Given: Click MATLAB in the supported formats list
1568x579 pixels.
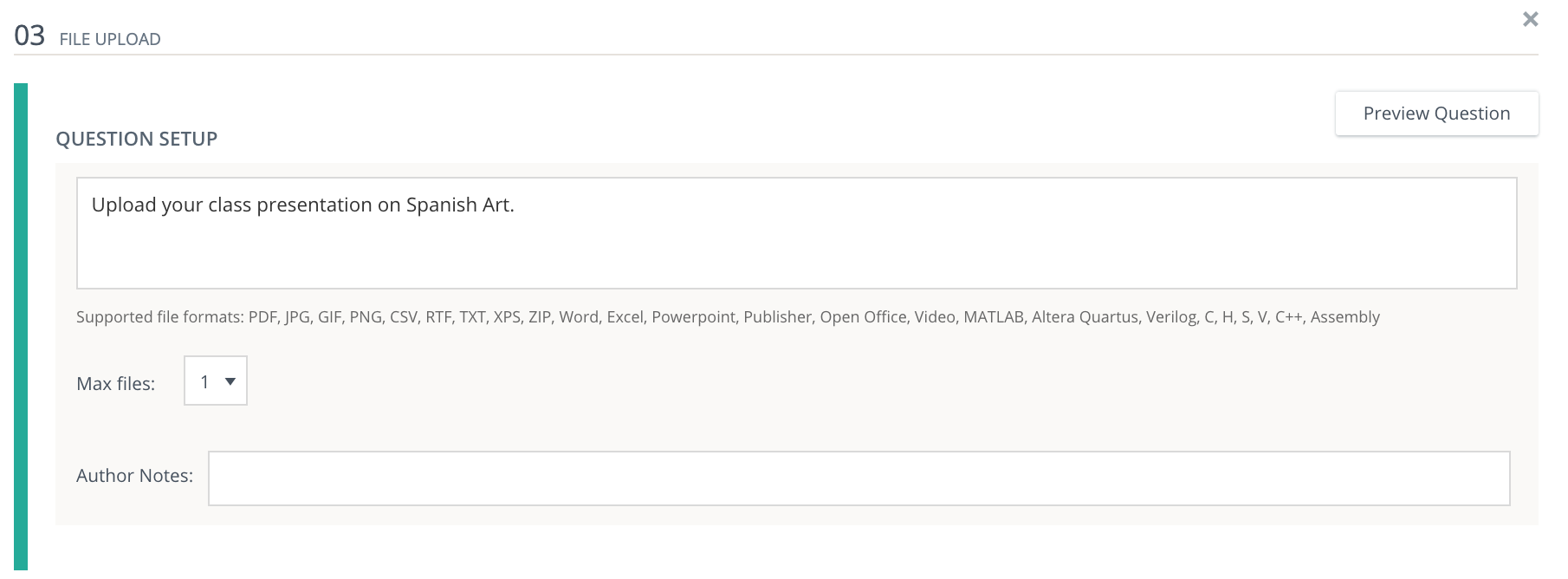Looking at the screenshot, I should (x=993, y=317).
